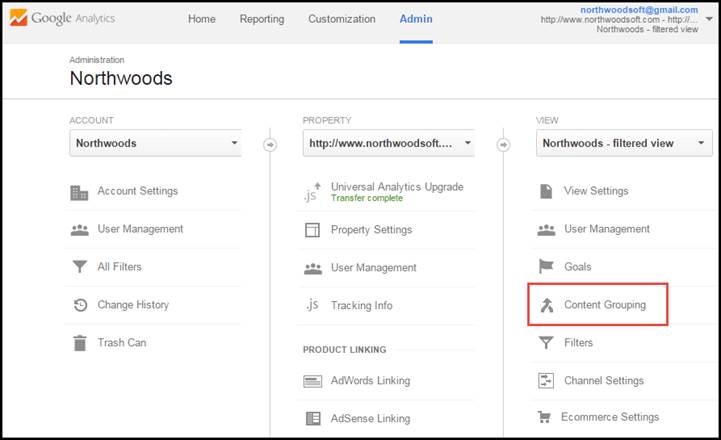The height and width of the screenshot is (440, 721).
Task: Open the Account dropdown showing Northwoods
Action: click(x=155, y=143)
